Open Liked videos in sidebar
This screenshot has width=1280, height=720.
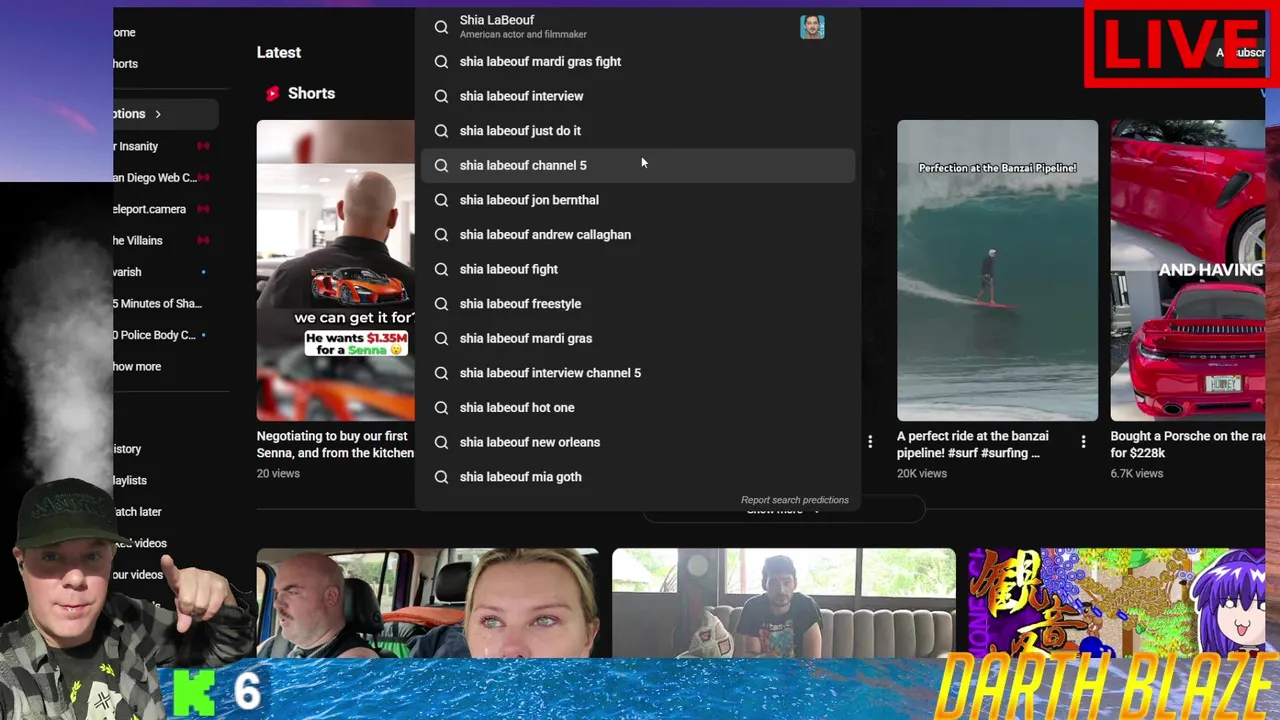(140, 544)
